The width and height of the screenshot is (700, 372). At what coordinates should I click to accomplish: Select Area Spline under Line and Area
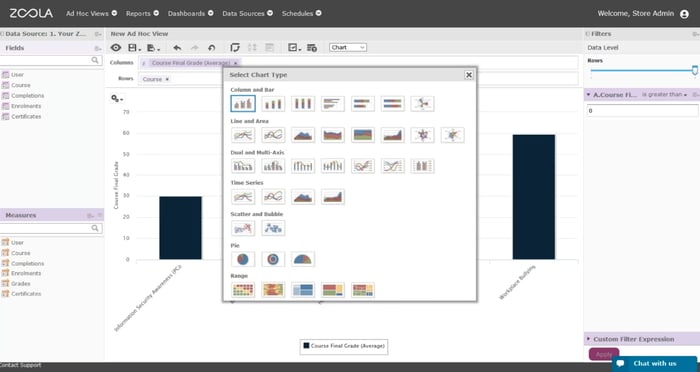(392, 135)
